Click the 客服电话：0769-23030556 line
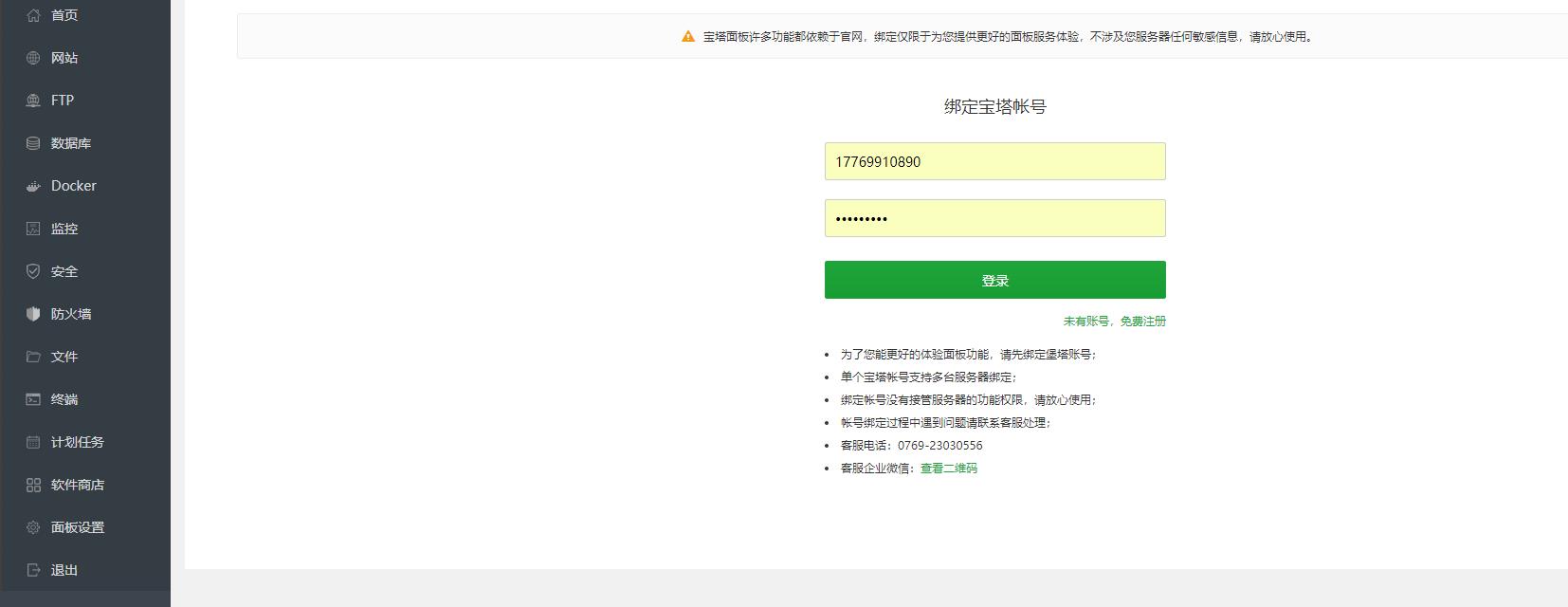 [912, 446]
